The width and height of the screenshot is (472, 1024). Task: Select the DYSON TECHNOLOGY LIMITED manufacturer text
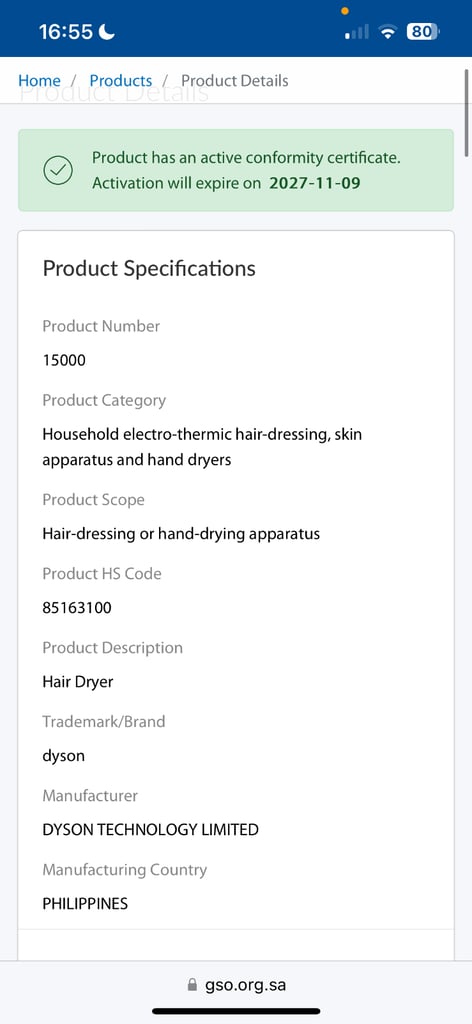click(150, 830)
